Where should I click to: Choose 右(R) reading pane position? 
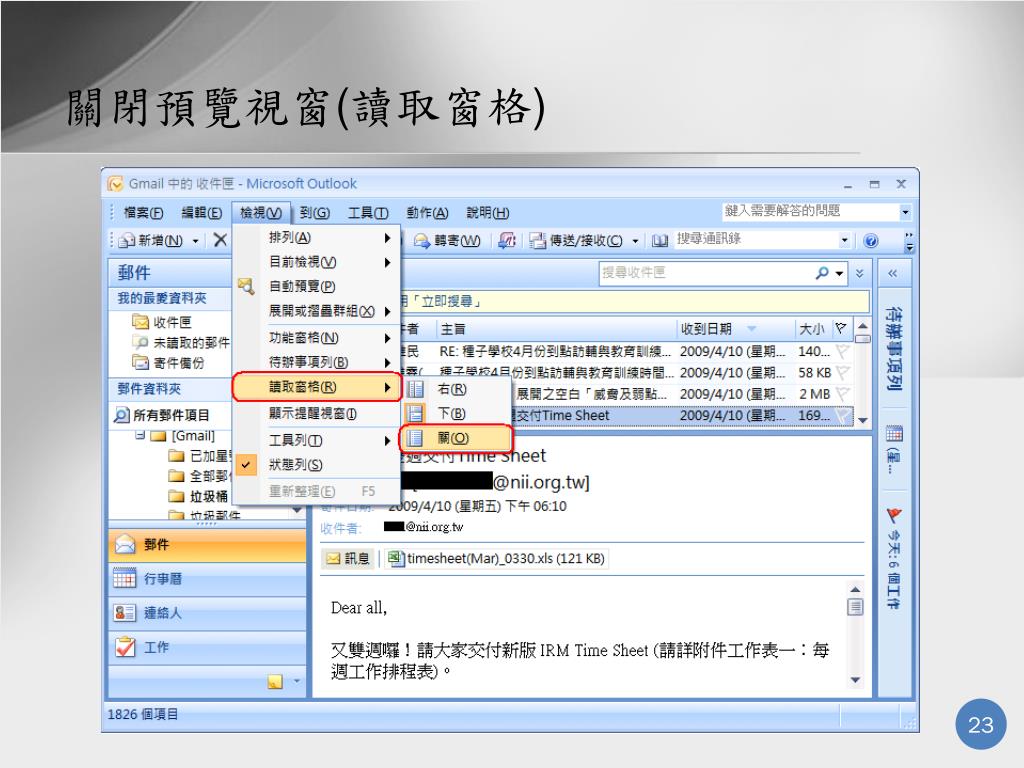pyautogui.click(x=455, y=389)
